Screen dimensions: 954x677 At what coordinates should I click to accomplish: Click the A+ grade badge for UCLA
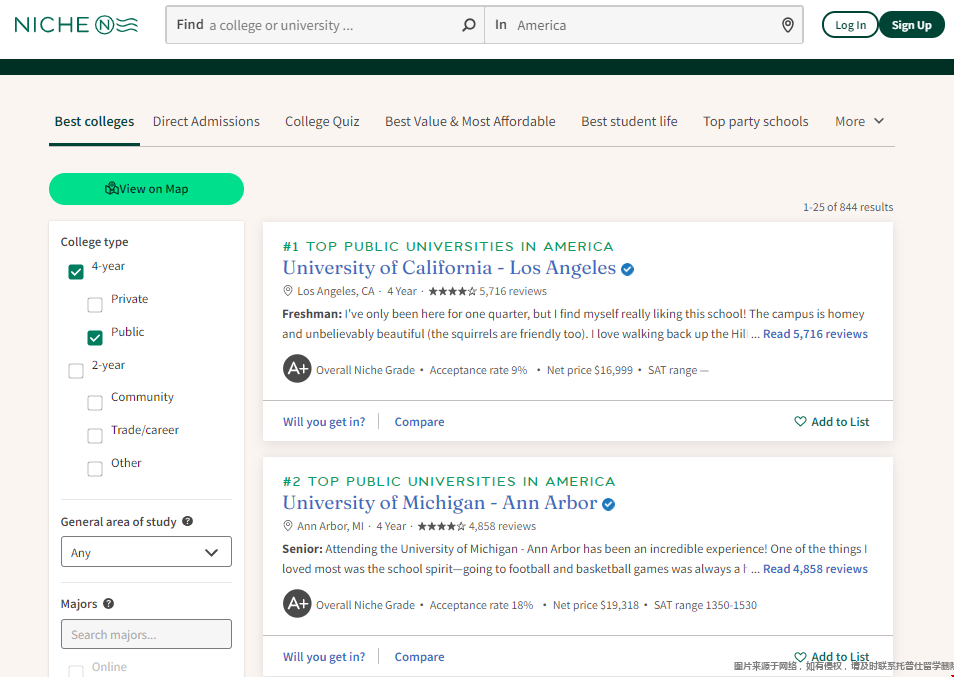[x=297, y=369]
